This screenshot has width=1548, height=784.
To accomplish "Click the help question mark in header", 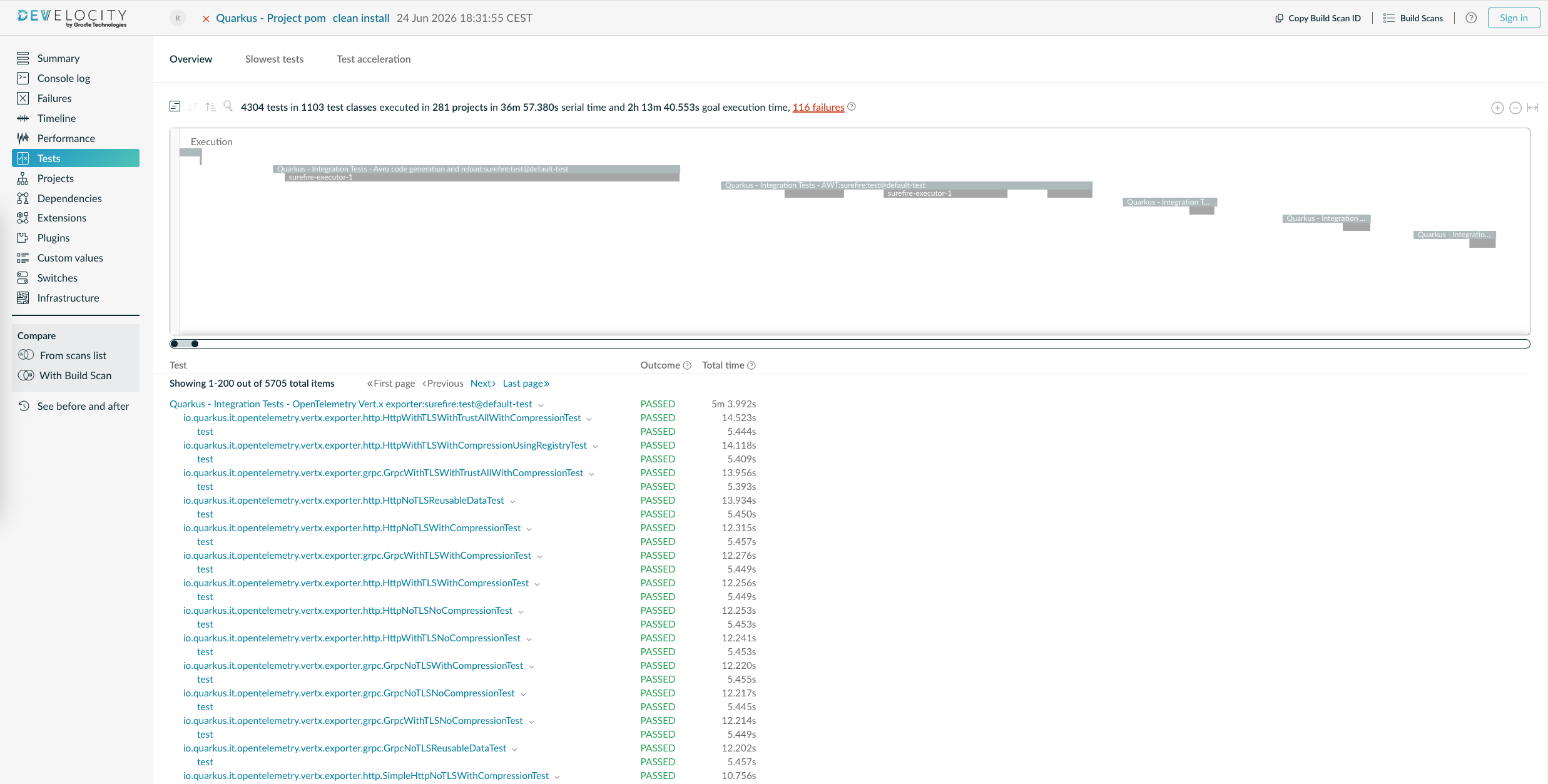I will pos(1471,18).
